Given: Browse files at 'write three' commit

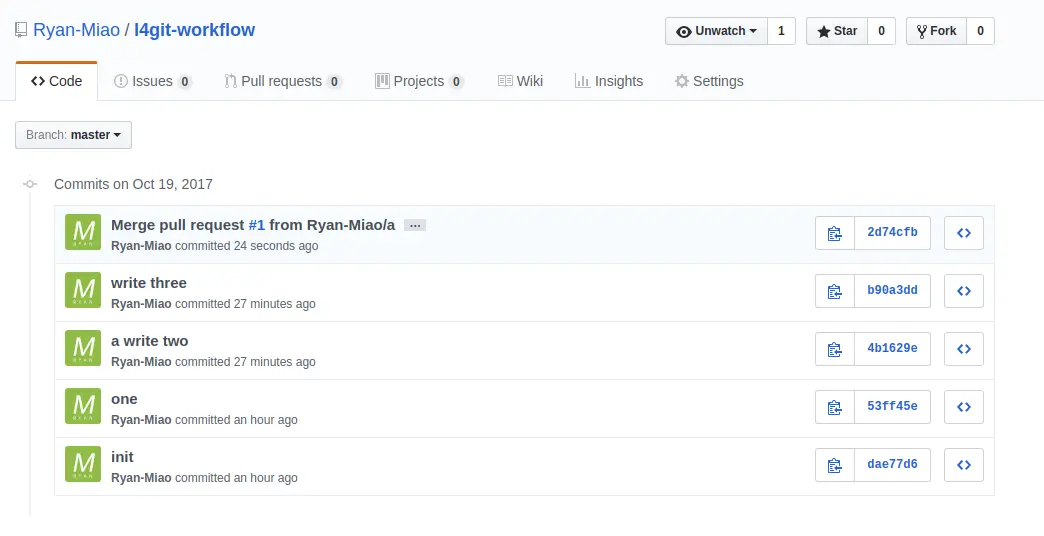Looking at the screenshot, I should tap(963, 291).
